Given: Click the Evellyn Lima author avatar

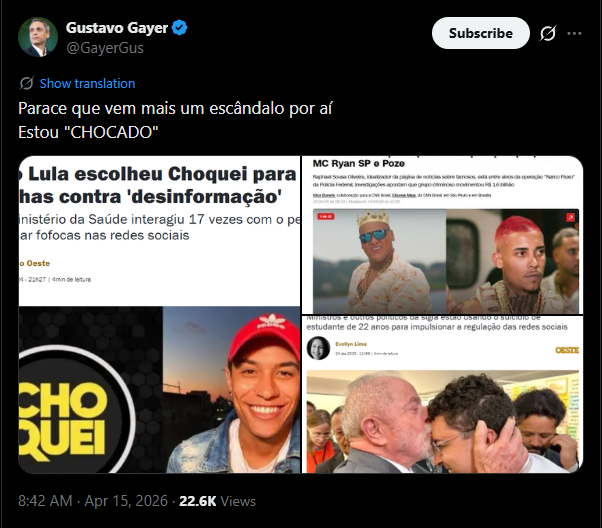Looking at the screenshot, I should (x=318, y=348).
